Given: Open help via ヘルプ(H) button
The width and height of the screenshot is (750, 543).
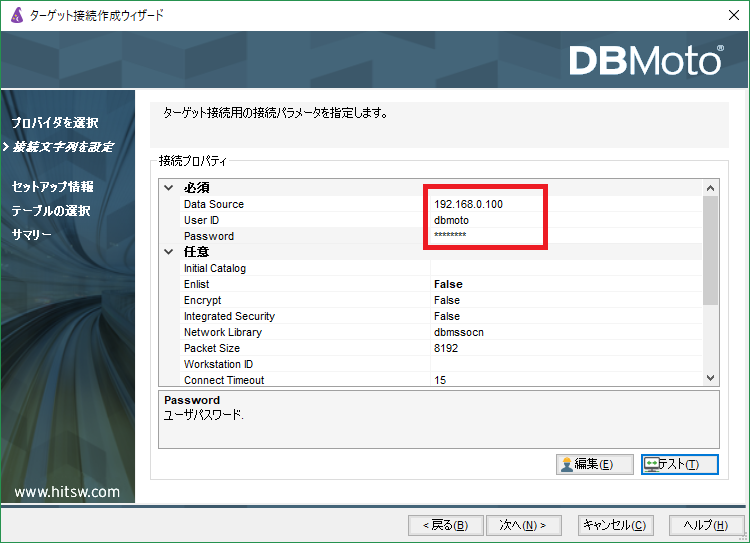Looking at the screenshot, I should tap(706, 525).
